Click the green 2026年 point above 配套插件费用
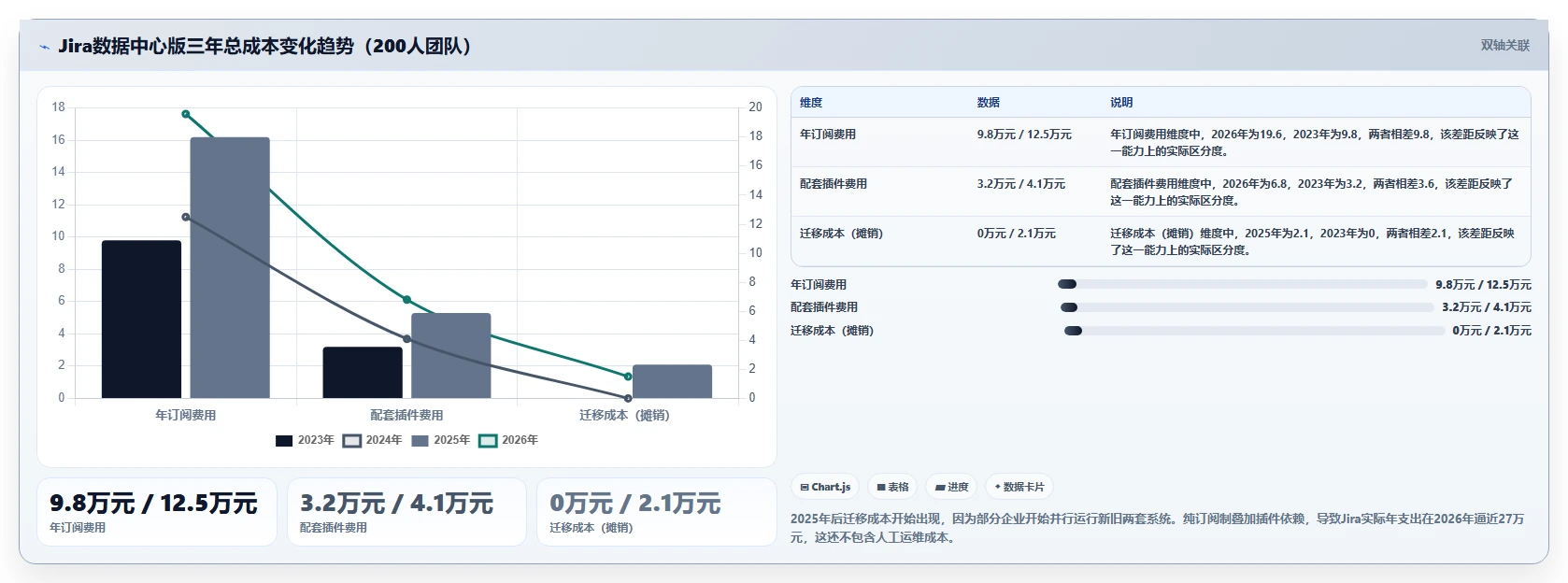Screen dimensions: 1568x583 (x=406, y=300)
